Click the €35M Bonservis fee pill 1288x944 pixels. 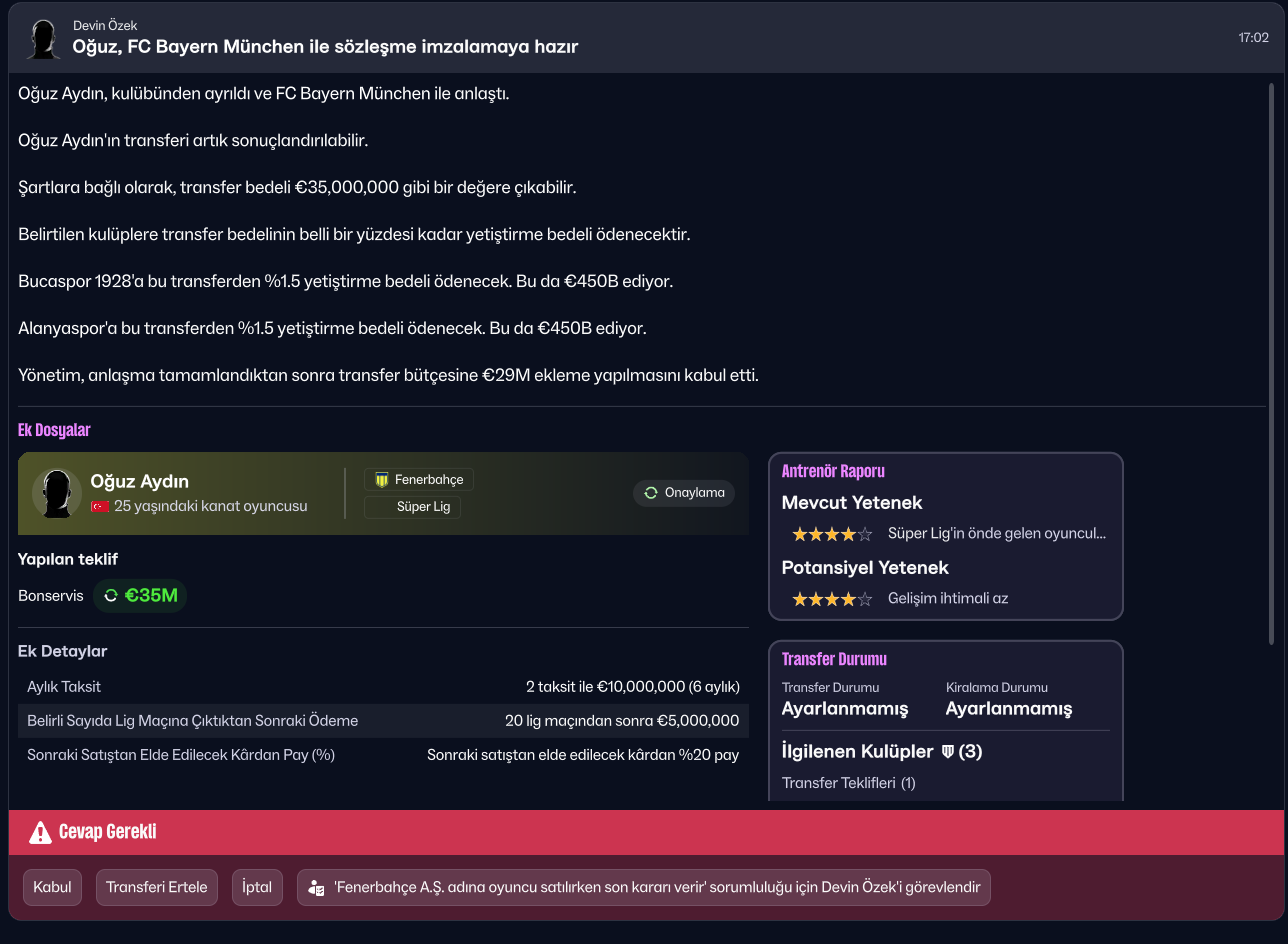(140, 596)
